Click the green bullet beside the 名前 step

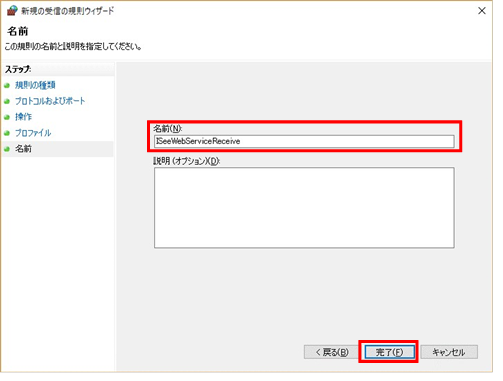(x=7, y=149)
